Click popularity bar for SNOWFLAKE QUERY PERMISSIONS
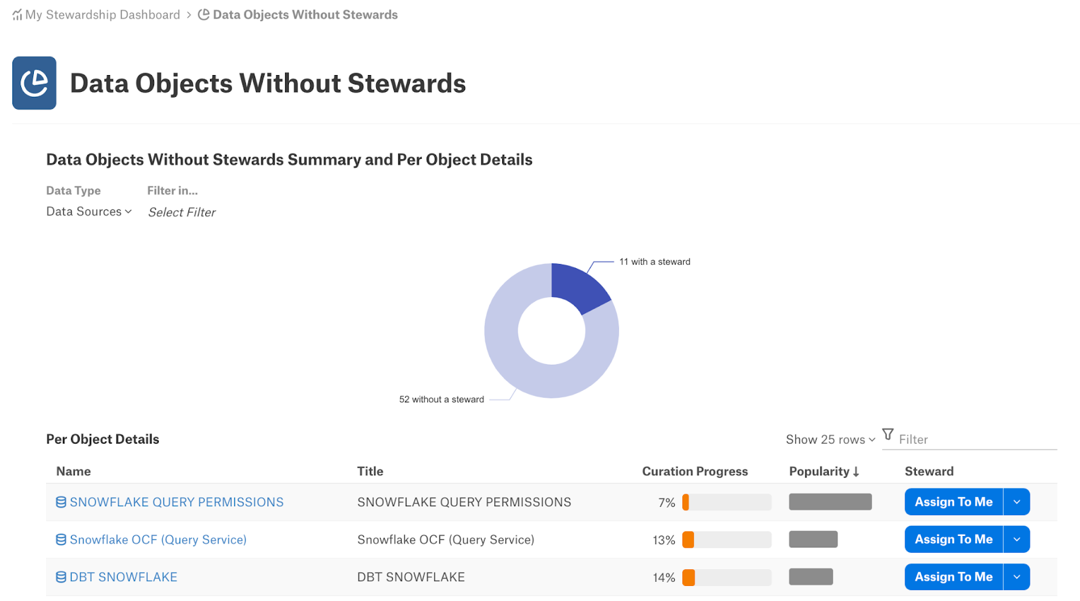This screenshot has height=601, width=1080. point(830,502)
